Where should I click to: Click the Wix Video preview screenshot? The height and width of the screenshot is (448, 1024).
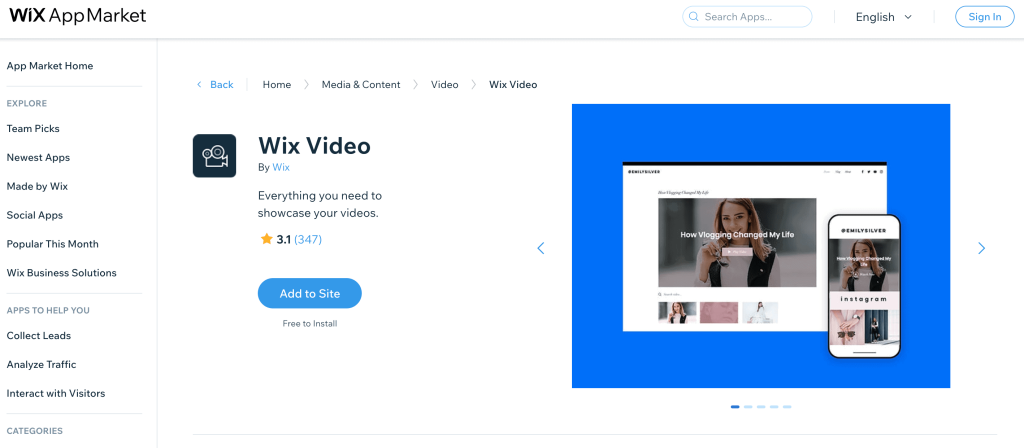tap(761, 246)
